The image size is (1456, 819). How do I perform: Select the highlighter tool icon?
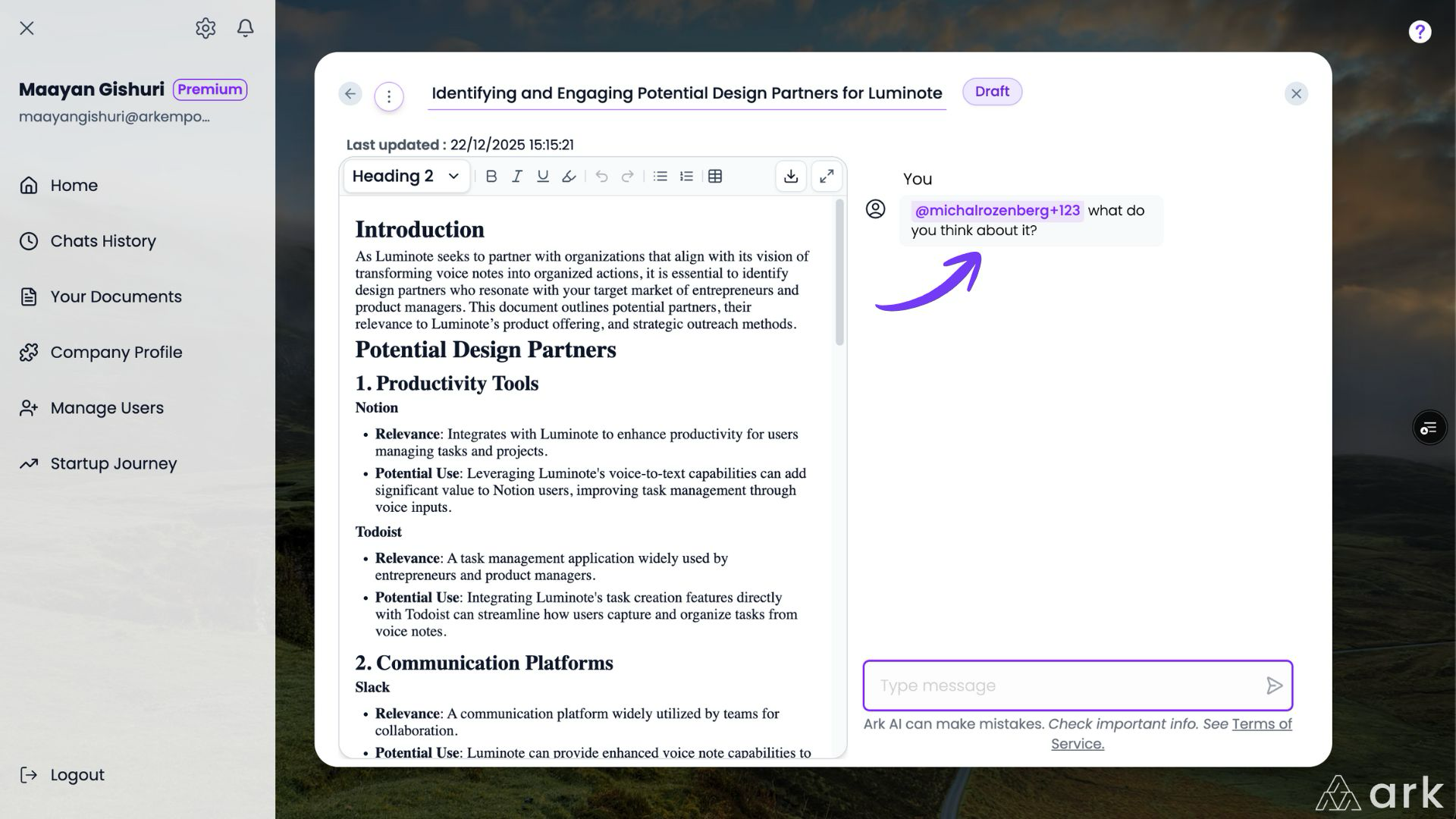pyautogui.click(x=569, y=177)
